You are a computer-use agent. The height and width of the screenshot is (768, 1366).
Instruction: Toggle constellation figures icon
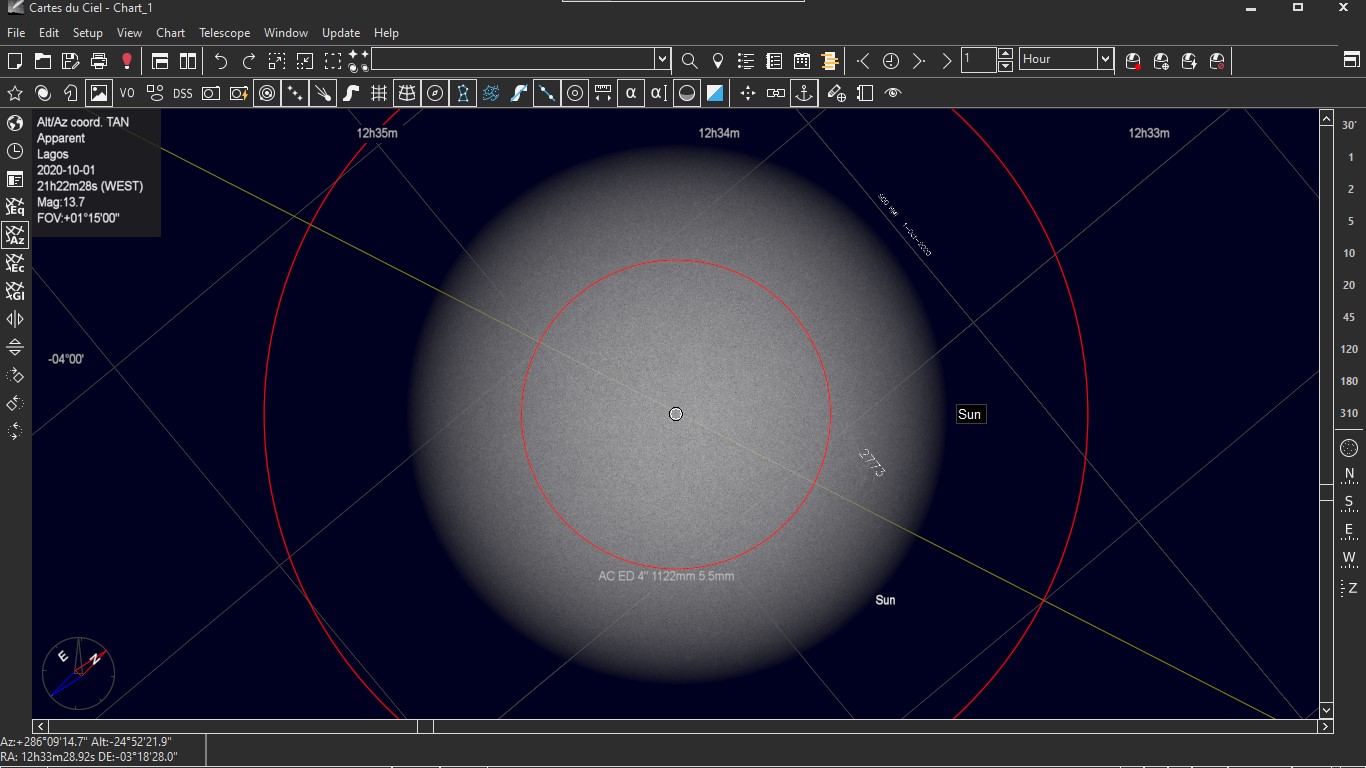coord(463,93)
